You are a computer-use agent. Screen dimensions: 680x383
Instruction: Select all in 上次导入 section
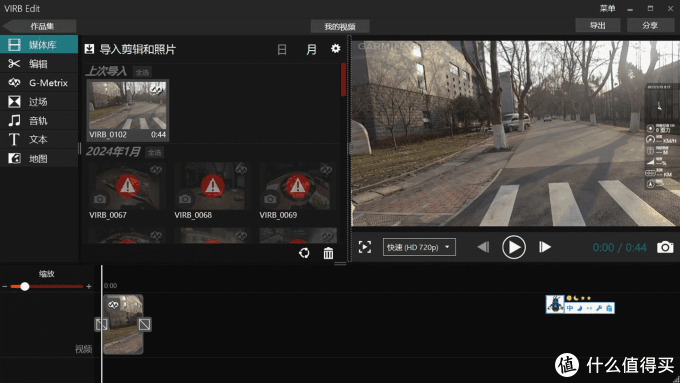[142, 72]
